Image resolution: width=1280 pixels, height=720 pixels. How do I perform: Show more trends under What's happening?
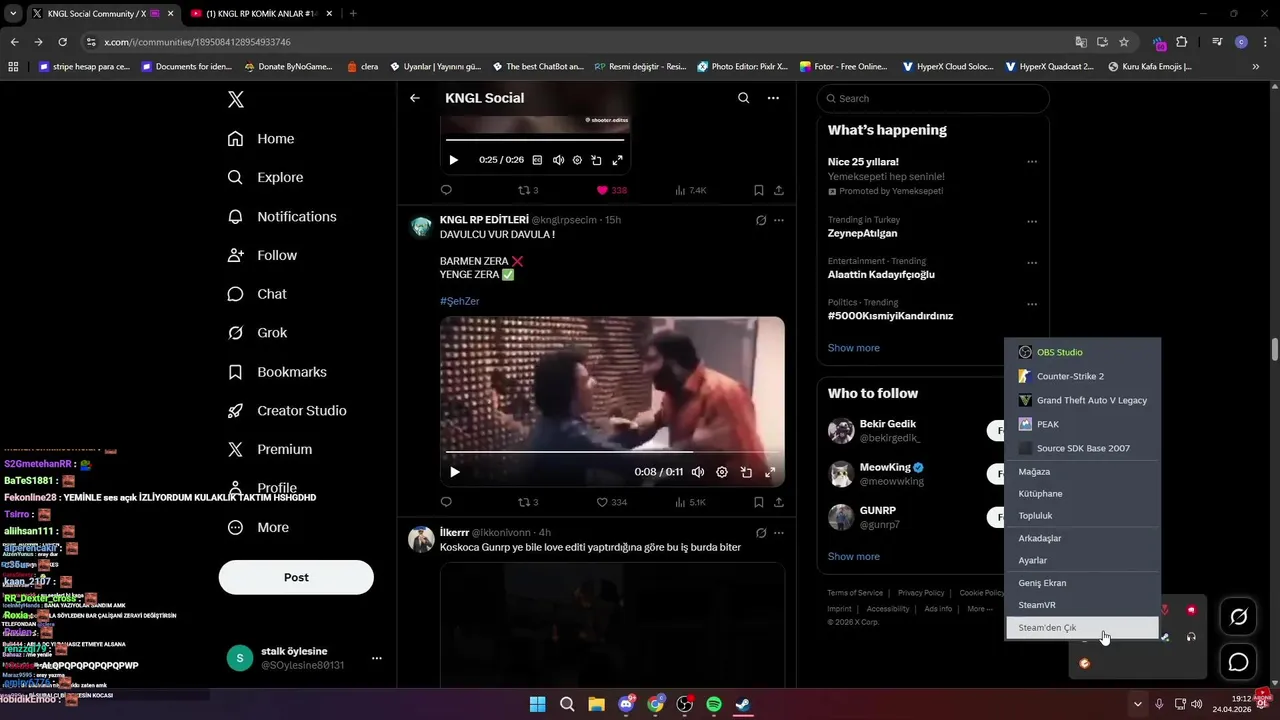click(854, 348)
